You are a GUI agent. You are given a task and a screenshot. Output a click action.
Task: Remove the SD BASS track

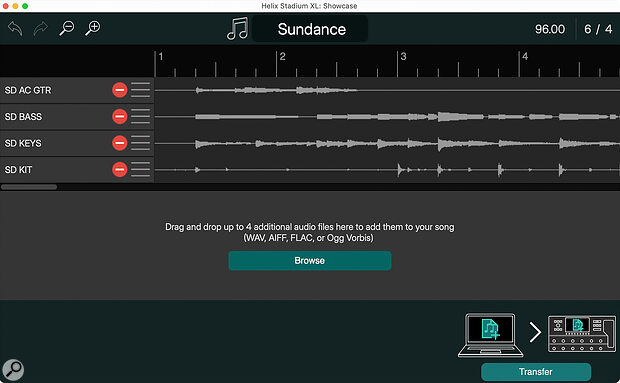(119, 117)
